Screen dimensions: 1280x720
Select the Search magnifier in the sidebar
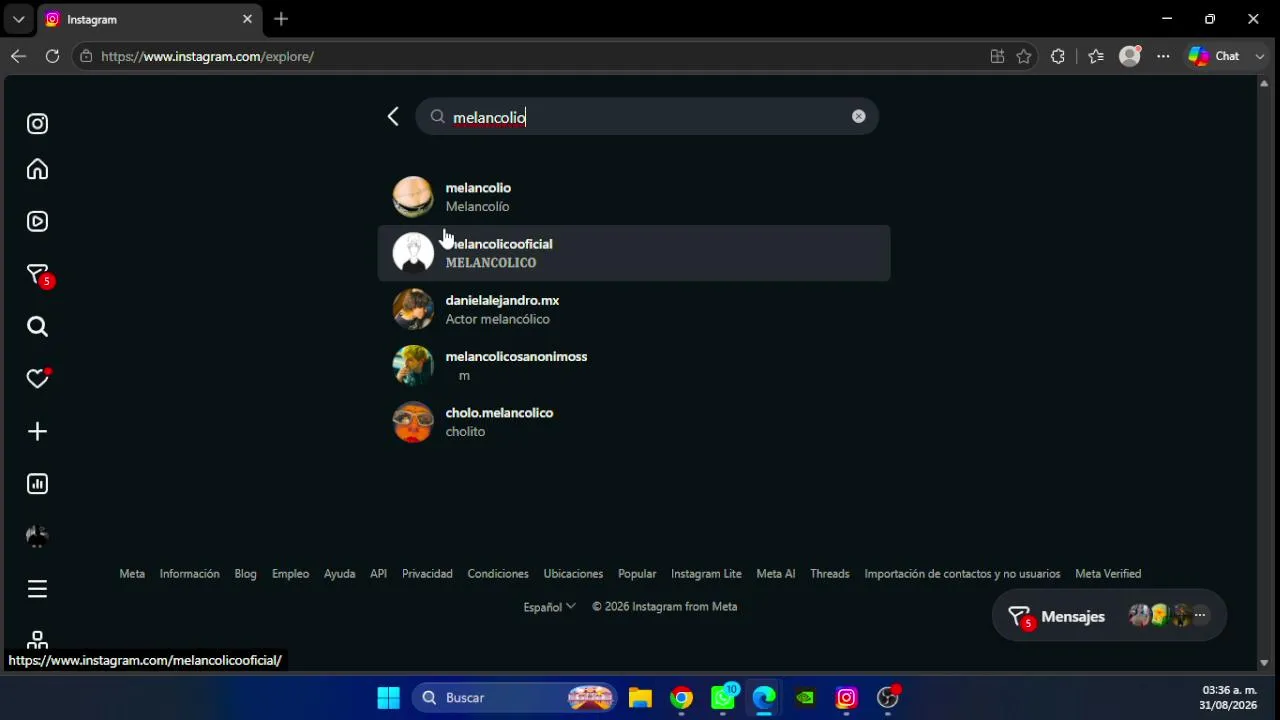37,326
